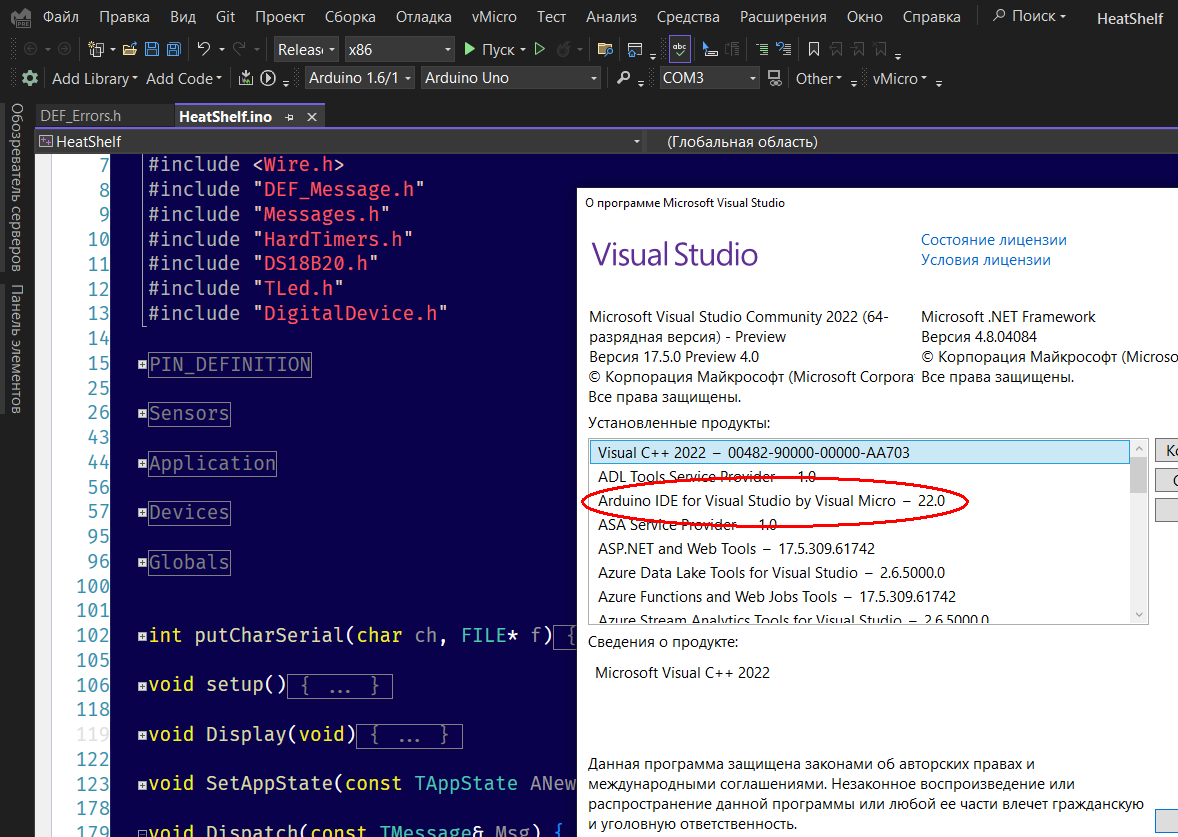
Task: Click the installed products list scroll-down arrow
Action: [1139, 615]
